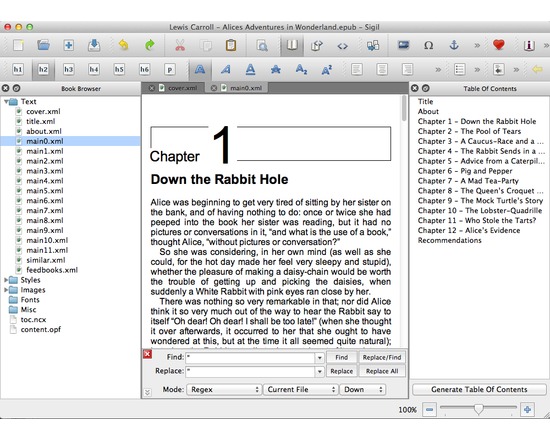Click Generate Table Of Contents button

479,389
